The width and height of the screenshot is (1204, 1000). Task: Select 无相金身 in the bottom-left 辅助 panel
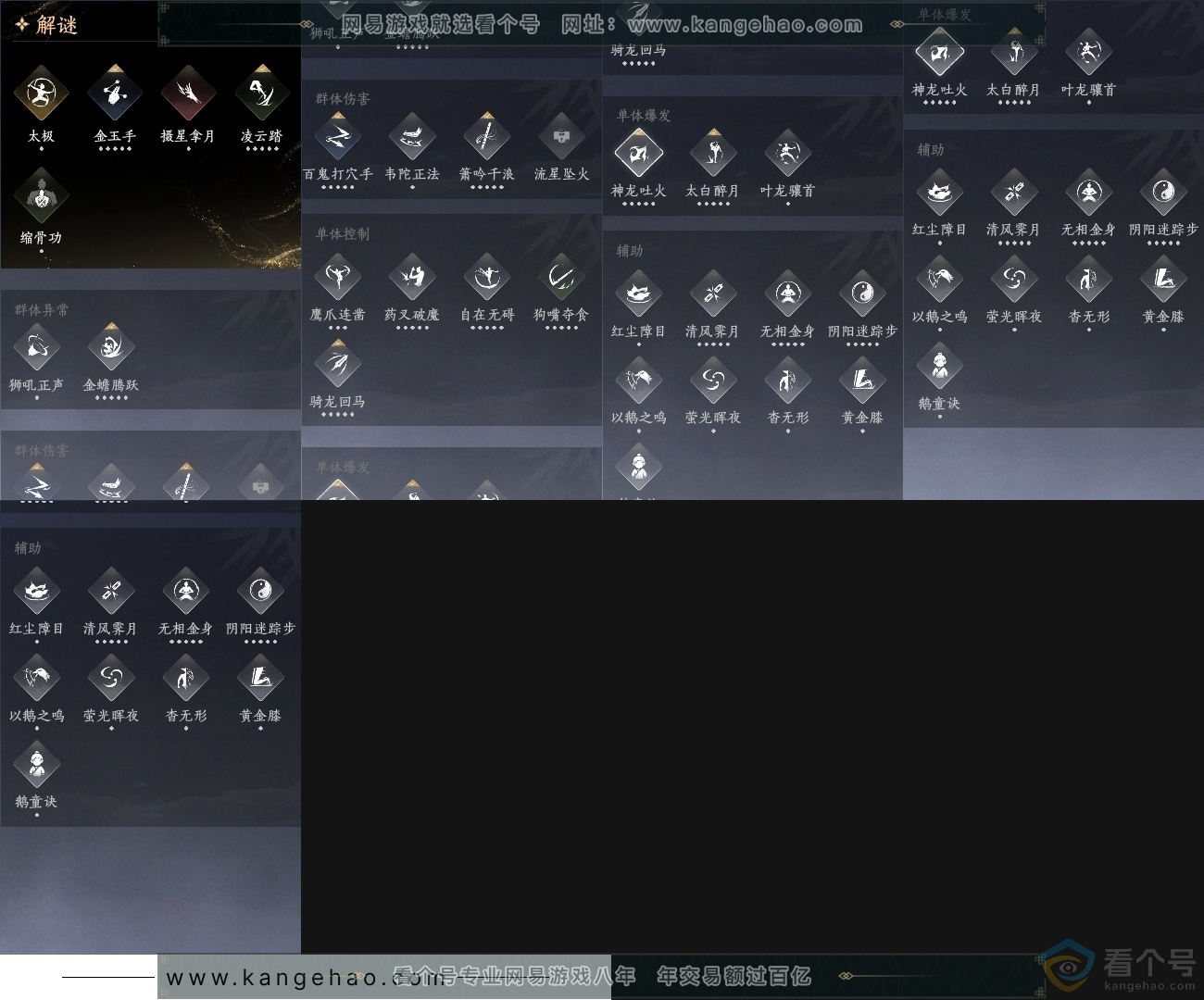point(186,592)
